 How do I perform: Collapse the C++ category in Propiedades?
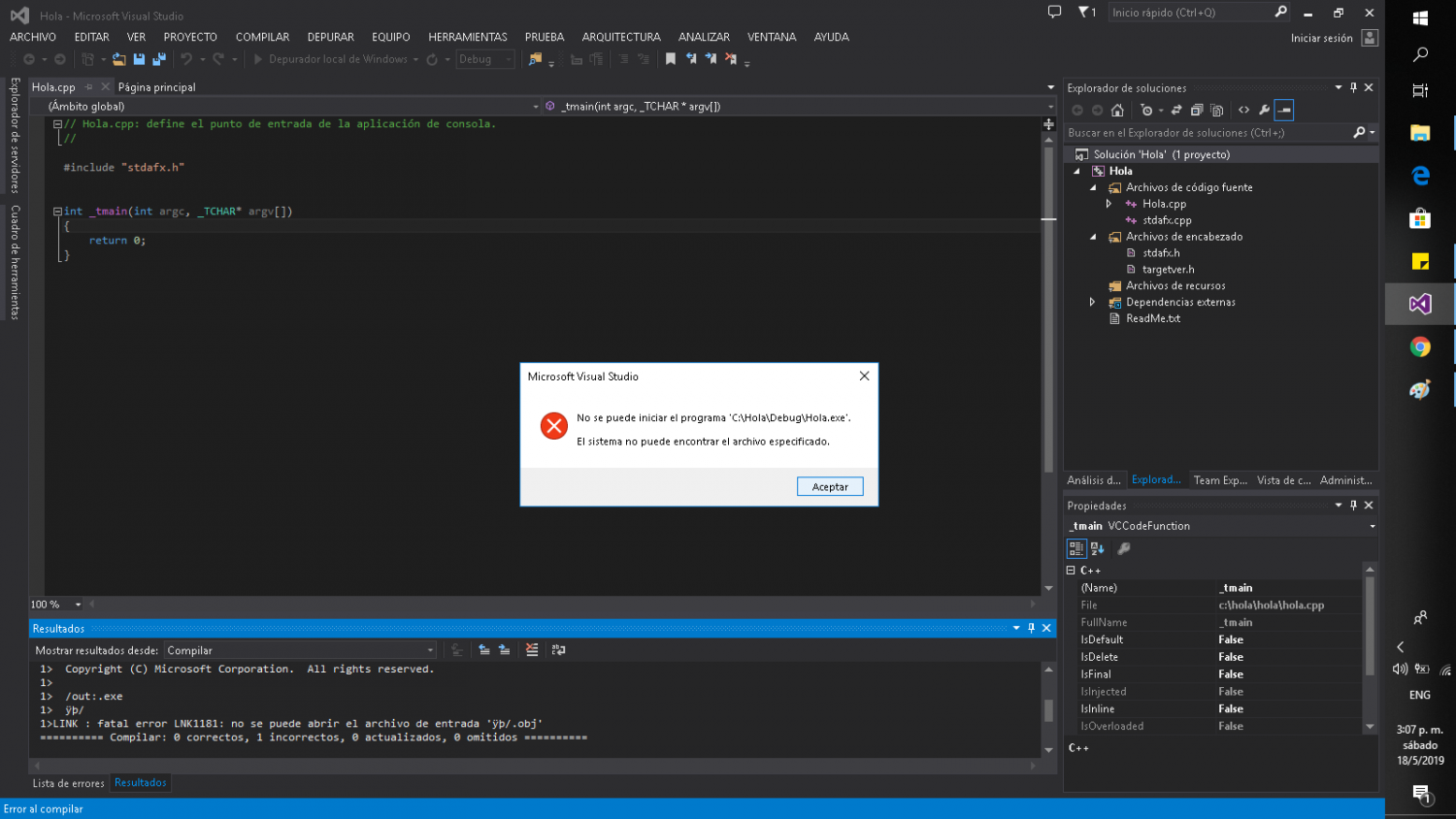1071,571
